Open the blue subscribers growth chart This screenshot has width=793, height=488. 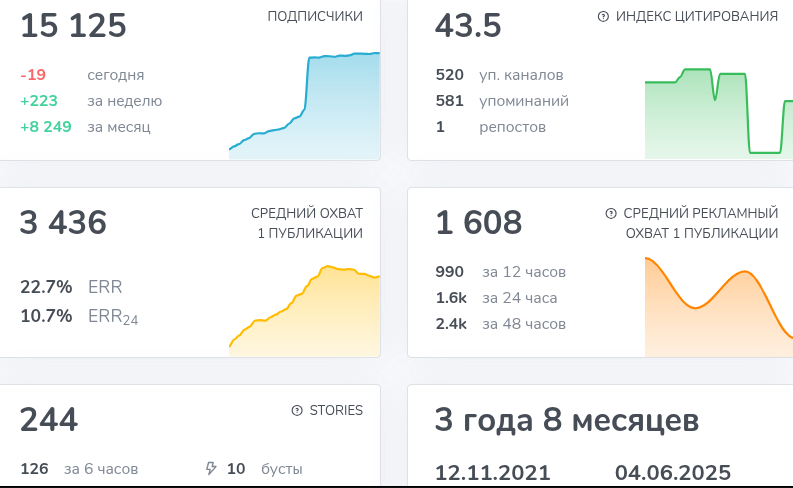point(304,106)
